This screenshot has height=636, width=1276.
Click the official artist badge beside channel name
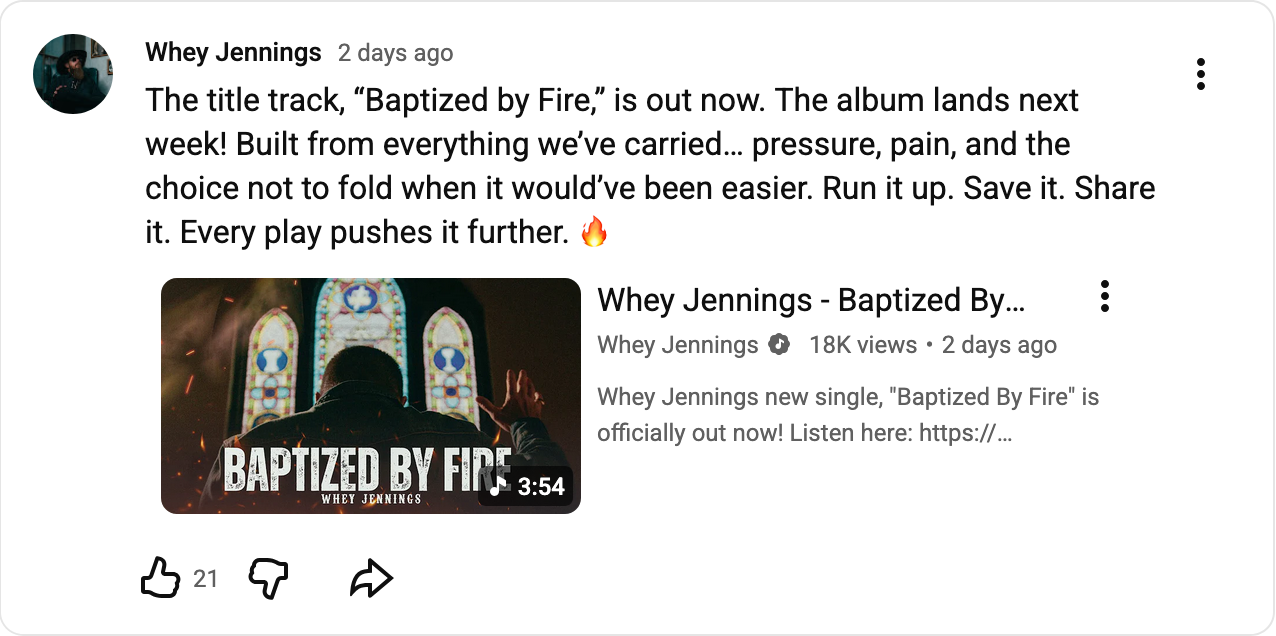click(x=779, y=345)
